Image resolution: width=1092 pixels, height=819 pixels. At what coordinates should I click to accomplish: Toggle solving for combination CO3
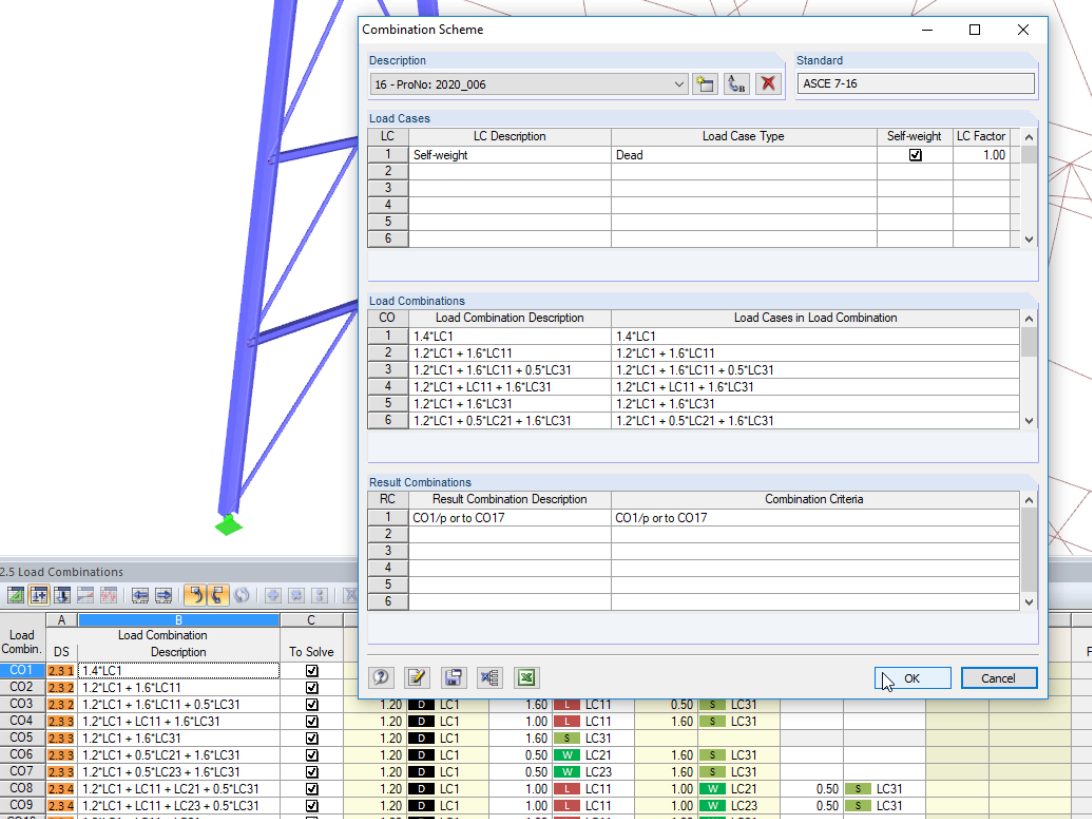click(x=313, y=704)
